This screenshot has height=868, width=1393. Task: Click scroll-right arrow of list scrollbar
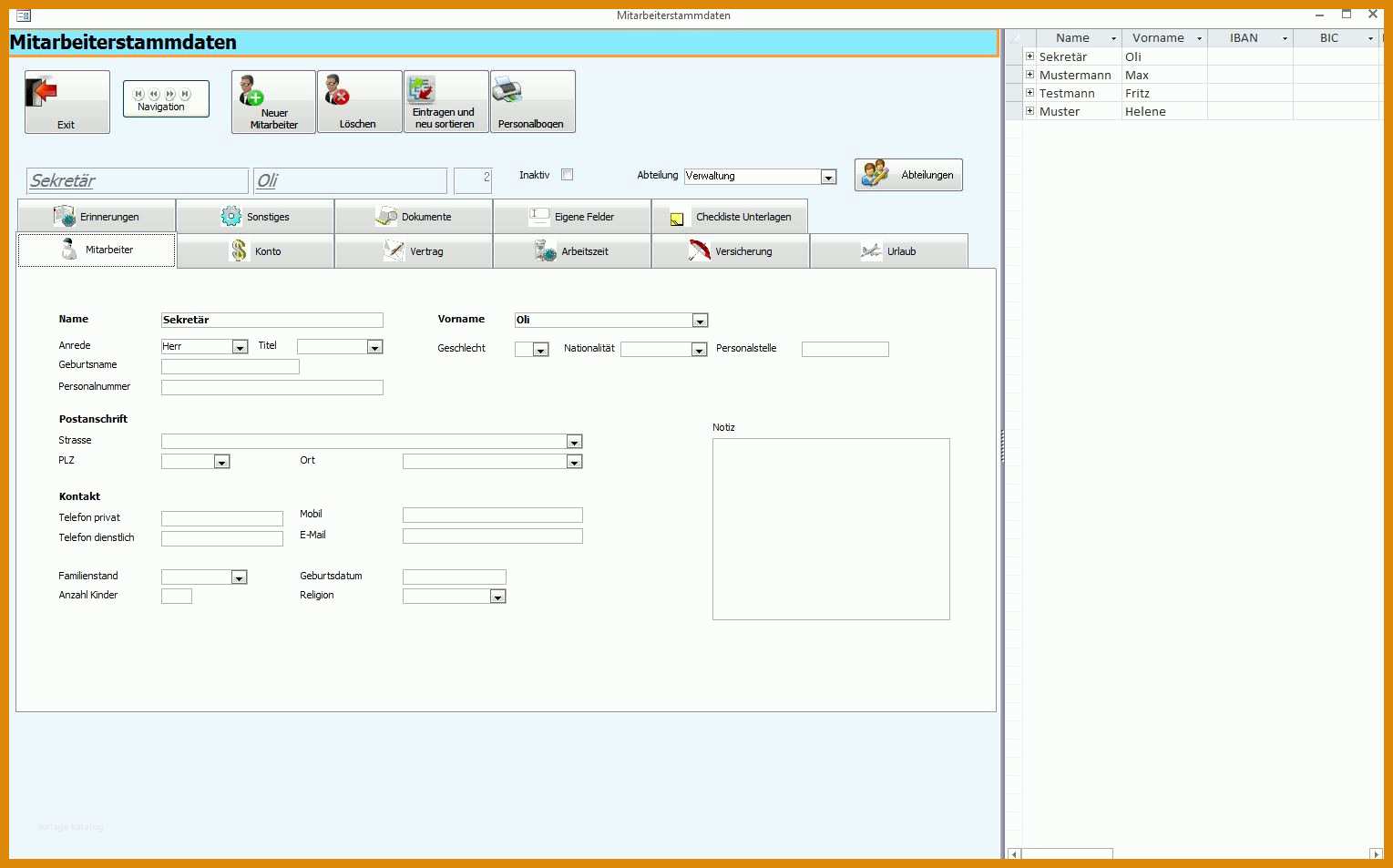point(1376,854)
